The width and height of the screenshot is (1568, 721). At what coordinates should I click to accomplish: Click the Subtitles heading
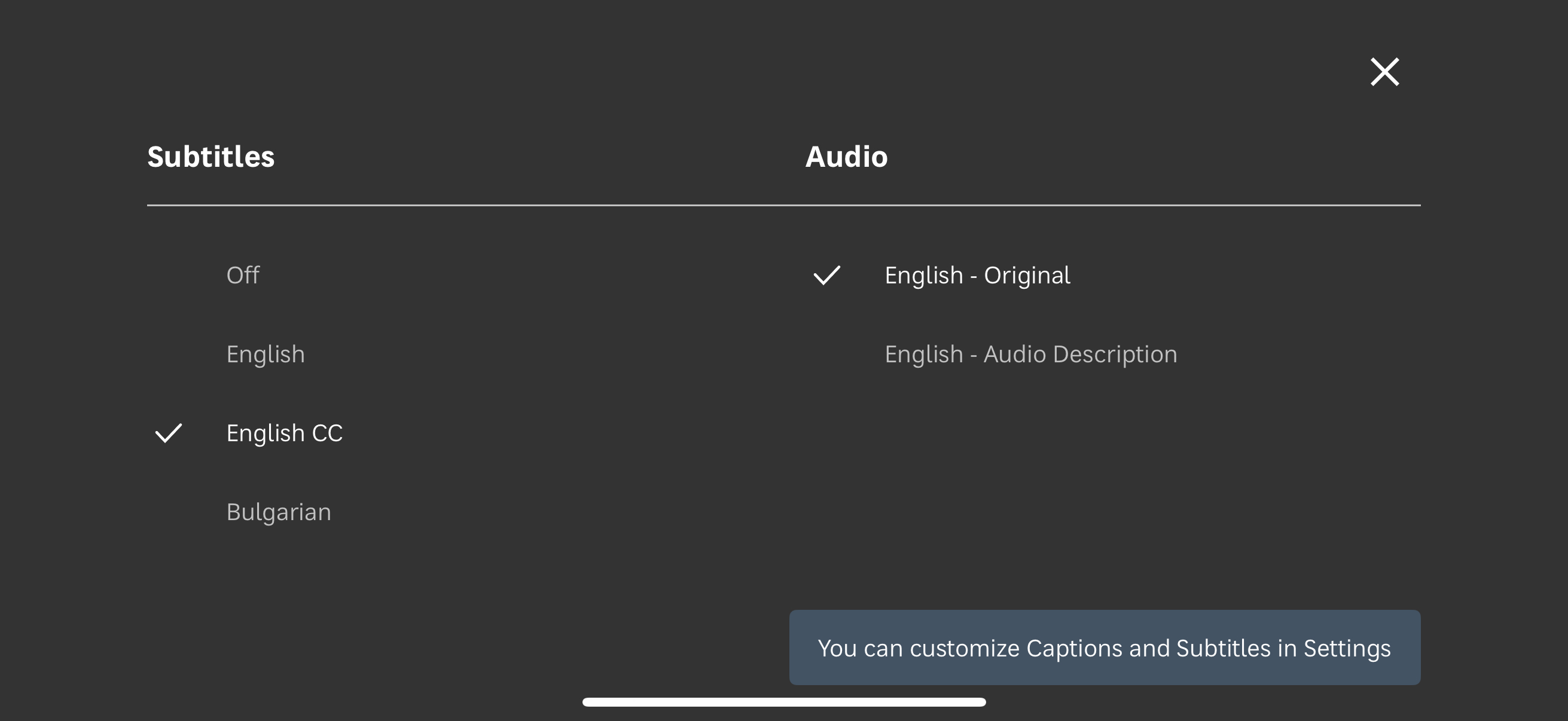(211, 157)
